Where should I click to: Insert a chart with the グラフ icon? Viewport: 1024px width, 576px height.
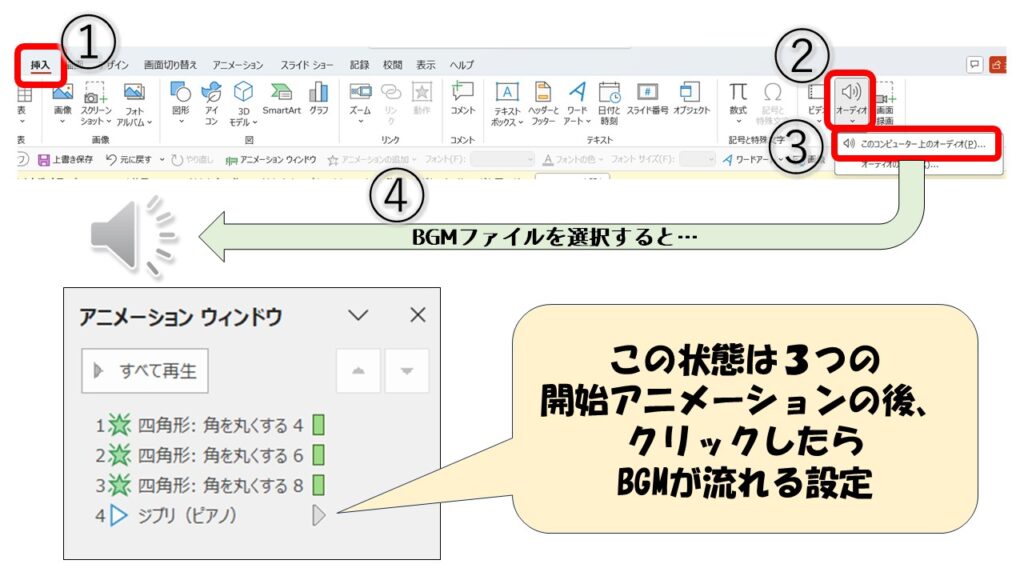click(319, 98)
